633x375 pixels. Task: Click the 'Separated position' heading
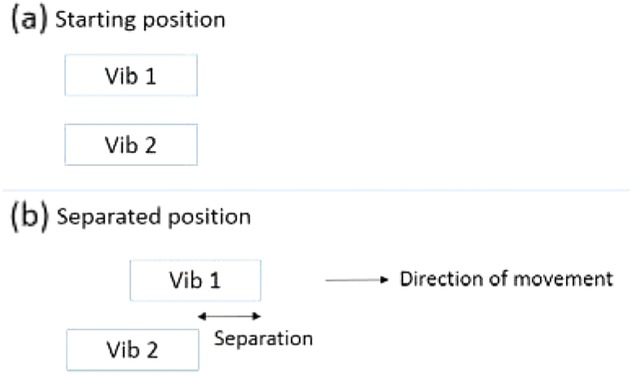(x=154, y=217)
